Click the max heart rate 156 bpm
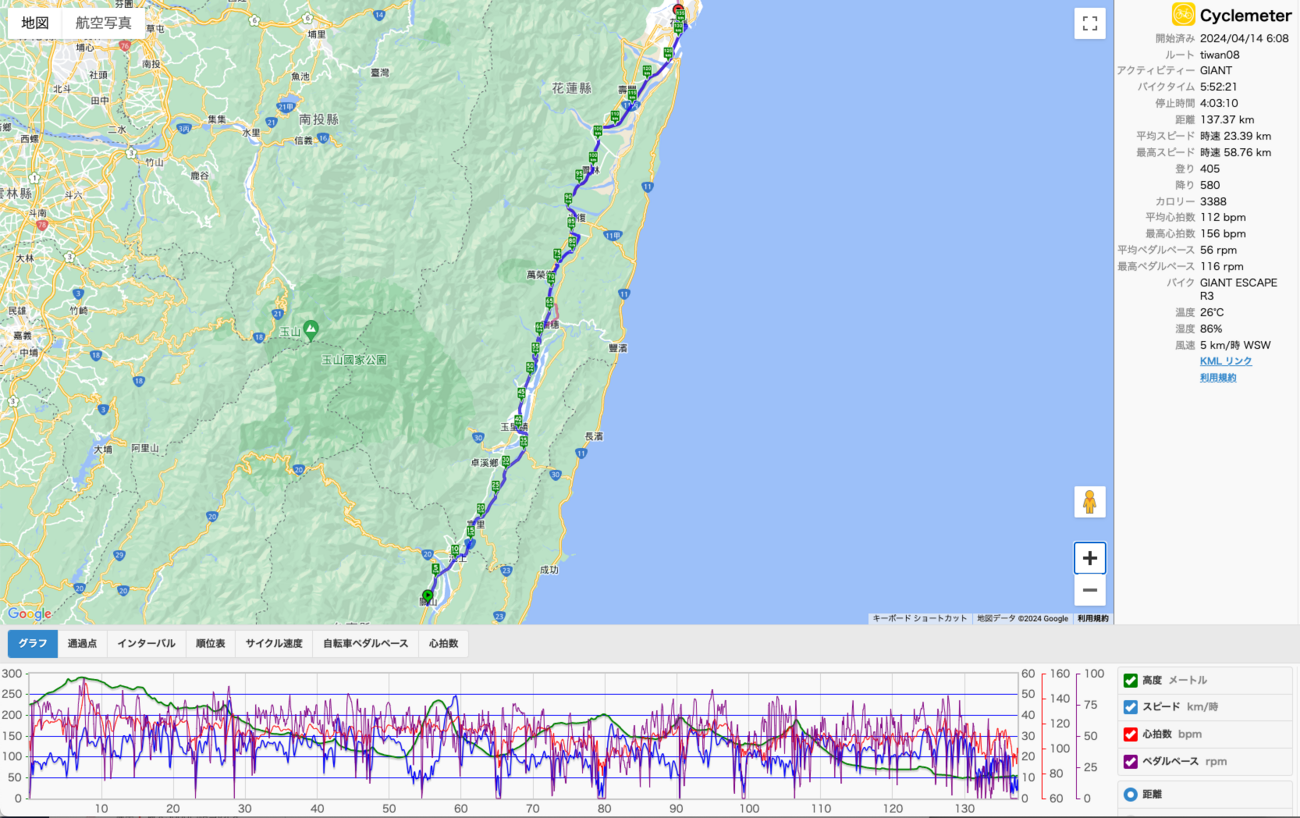This screenshot has width=1300, height=818. pyautogui.click(x=1223, y=233)
